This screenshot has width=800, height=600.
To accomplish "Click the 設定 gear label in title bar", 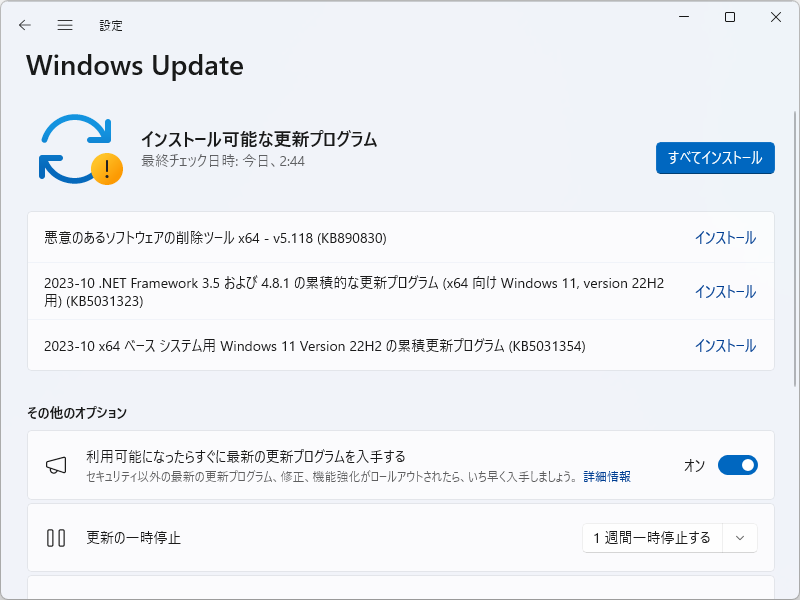I will [110, 25].
